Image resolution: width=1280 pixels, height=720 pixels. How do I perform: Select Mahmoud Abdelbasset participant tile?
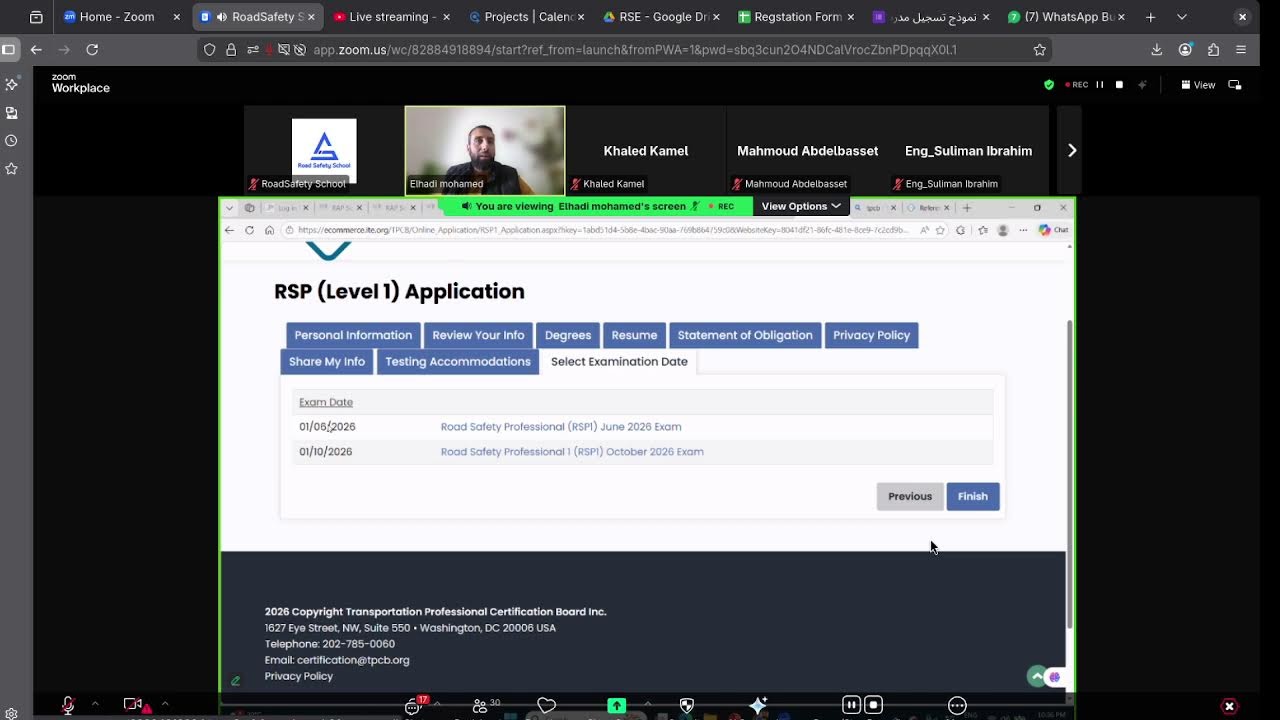[807, 150]
